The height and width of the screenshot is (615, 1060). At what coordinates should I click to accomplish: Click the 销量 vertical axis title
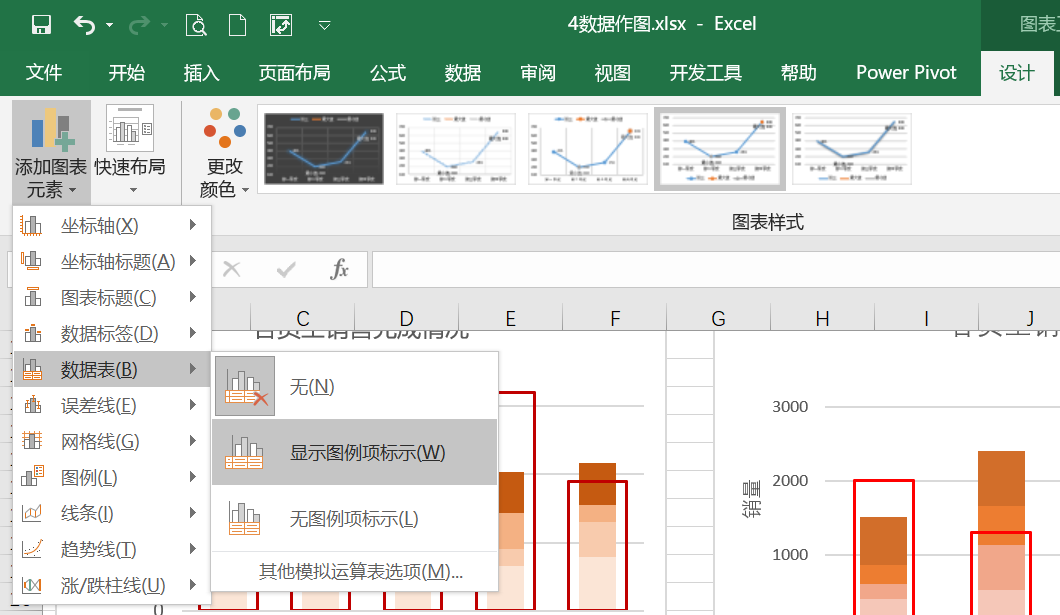tap(752, 499)
